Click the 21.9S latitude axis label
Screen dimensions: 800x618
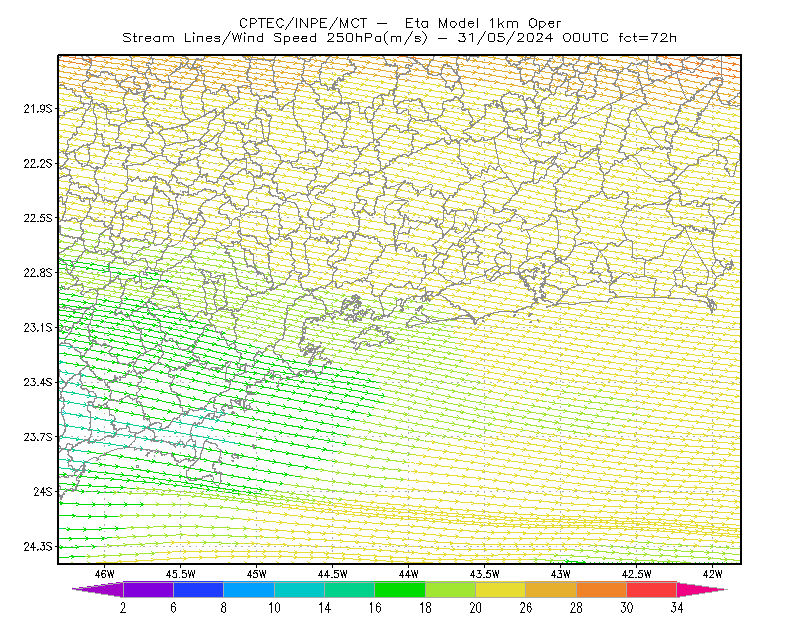[38, 108]
